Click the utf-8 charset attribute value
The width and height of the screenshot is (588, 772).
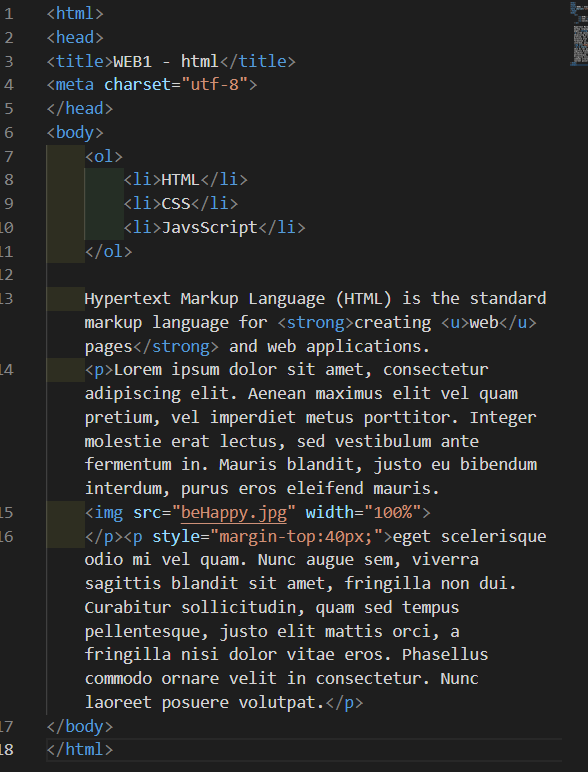(215, 85)
